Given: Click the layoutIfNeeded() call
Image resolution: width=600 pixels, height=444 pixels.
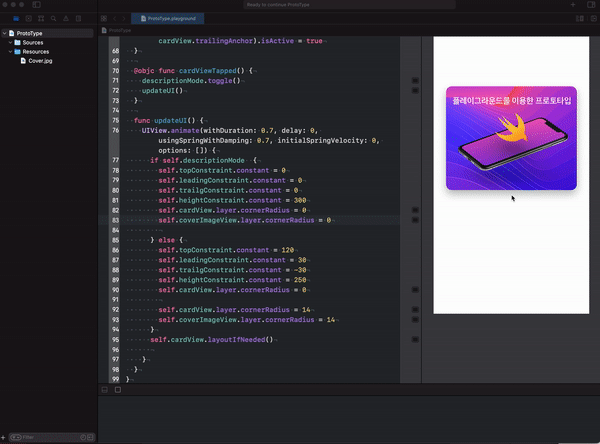Looking at the screenshot, I should (240, 340).
